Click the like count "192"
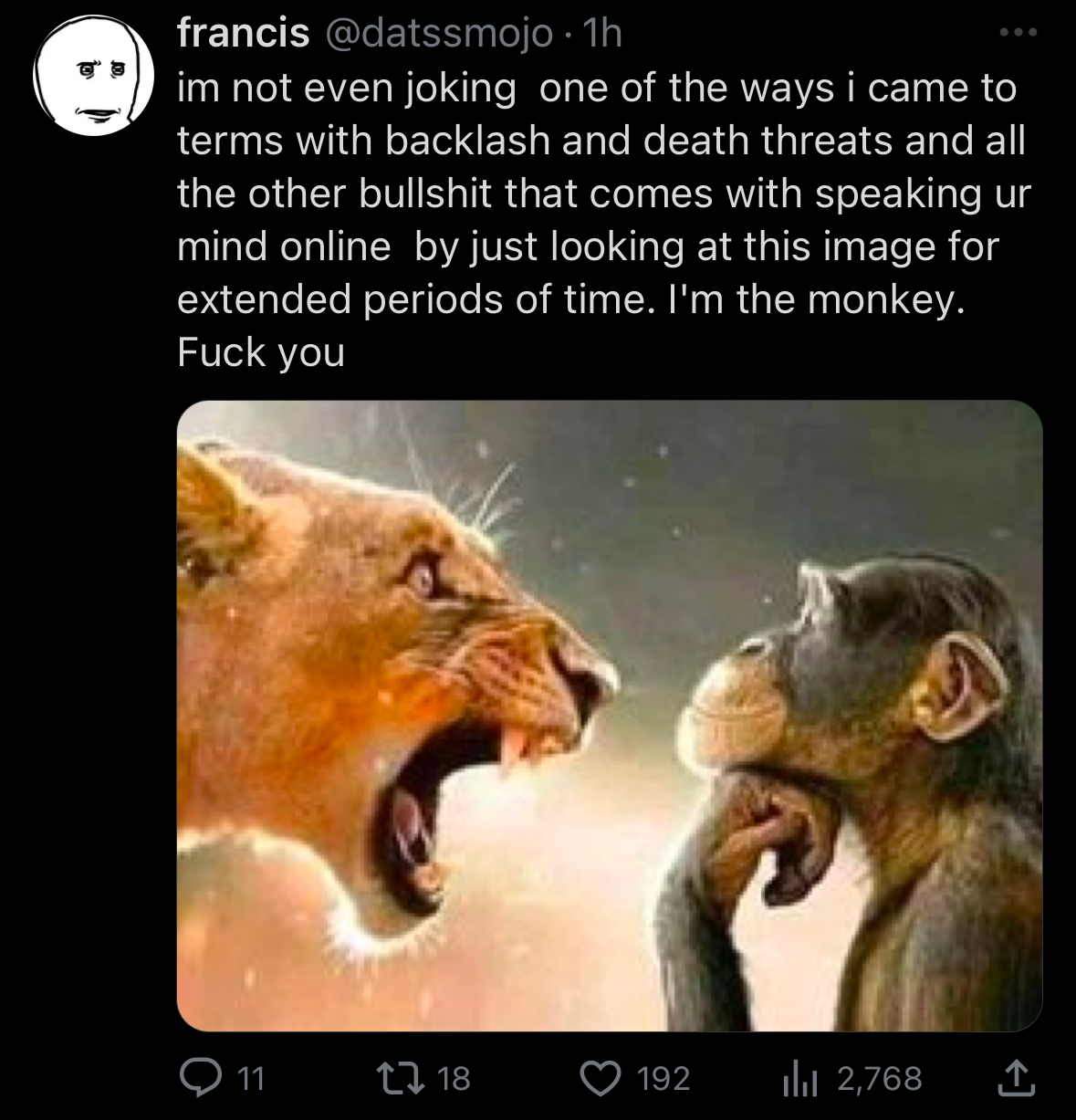The width and height of the screenshot is (1076, 1120). [x=663, y=1079]
